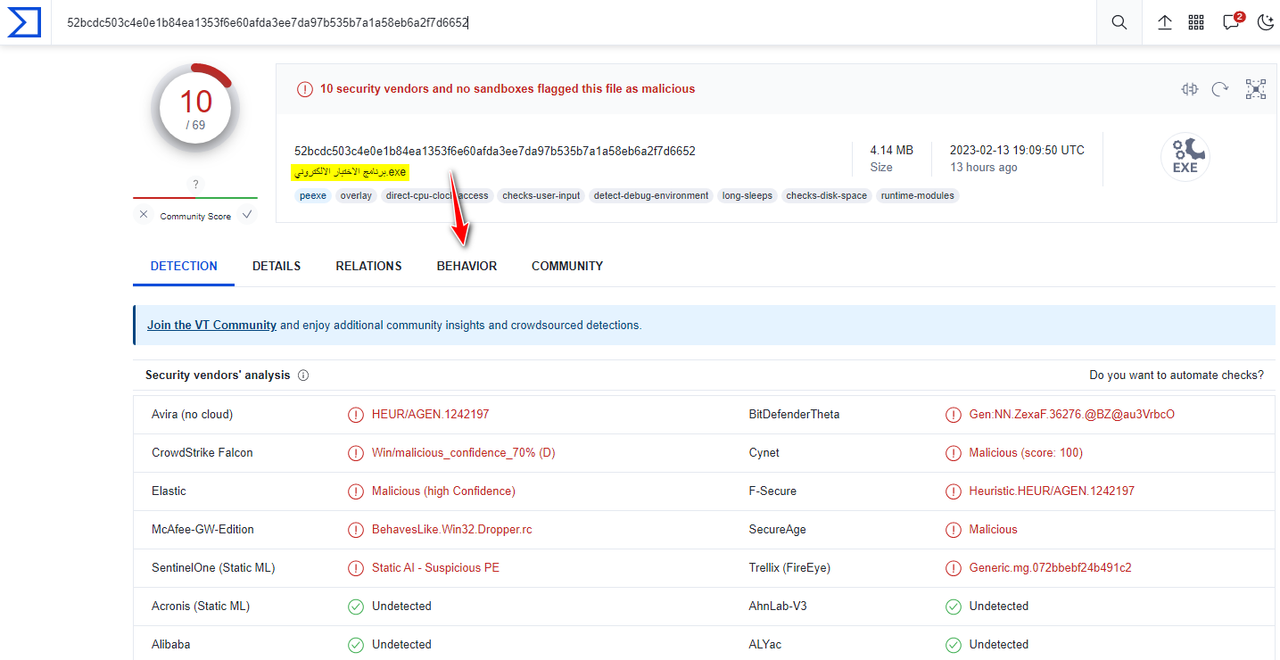
Task: Click BehavesLike.Win32.Dropper.rc result
Action: click(x=452, y=529)
